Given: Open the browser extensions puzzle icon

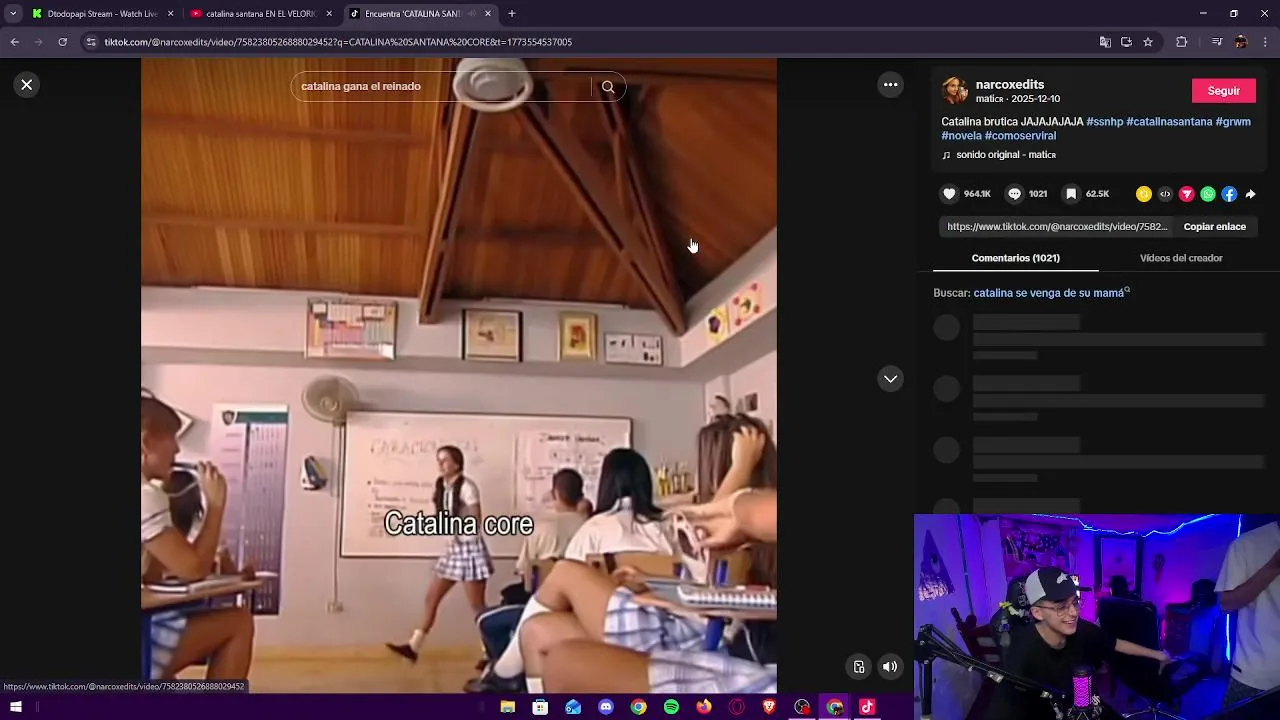Looking at the screenshot, I should click(x=1182, y=42).
